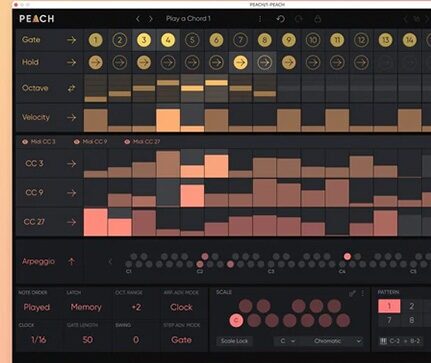Toggle Midi CC 9 visibility eye

tap(77, 142)
